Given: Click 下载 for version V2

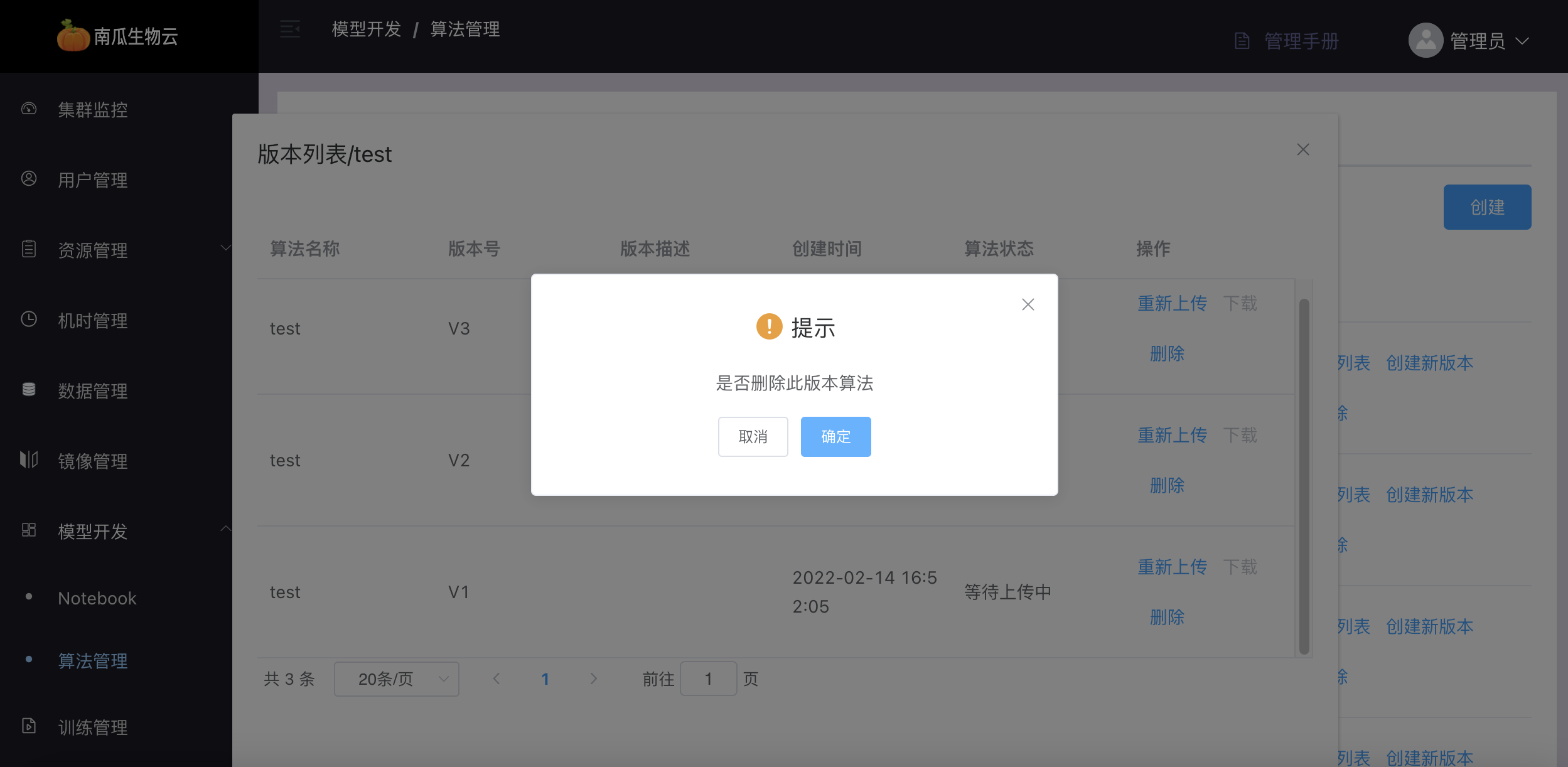Looking at the screenshot, I should (x=1240, y=436).
